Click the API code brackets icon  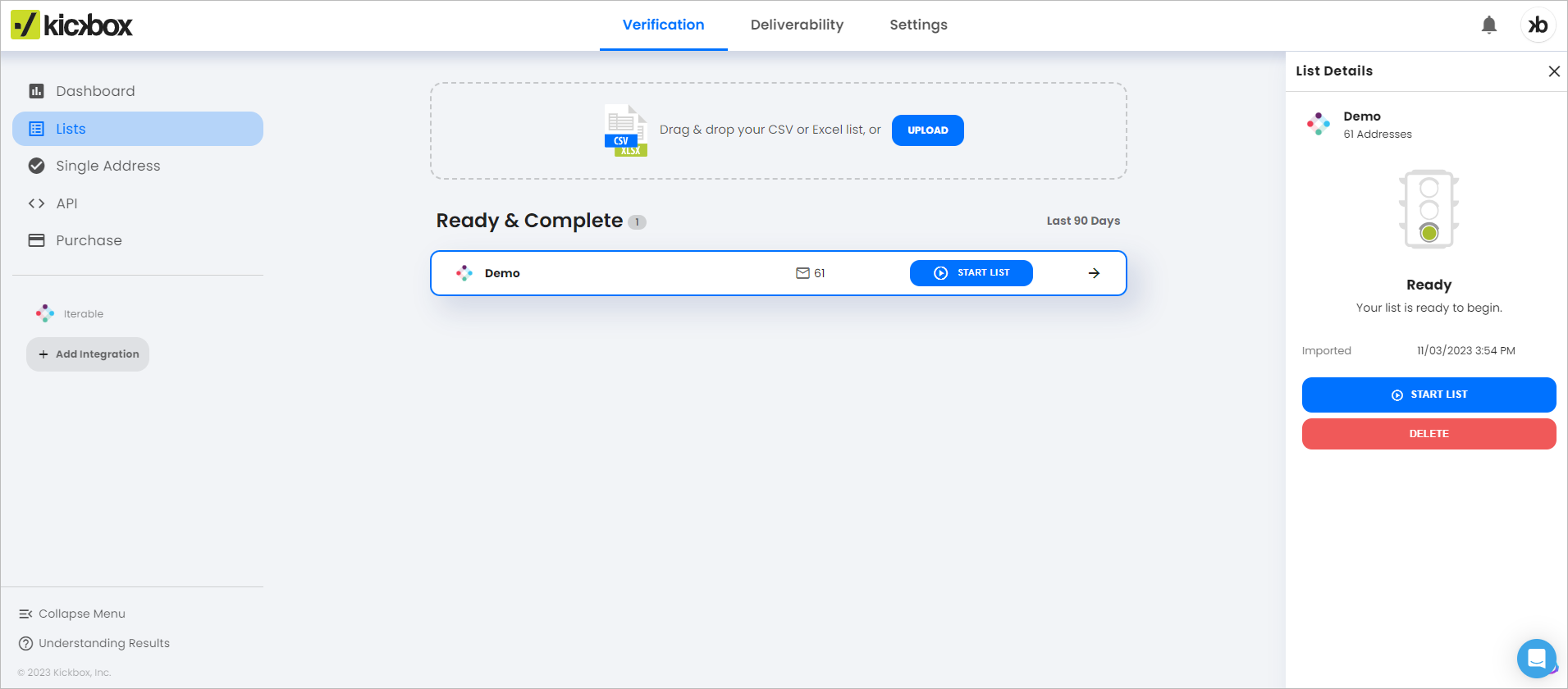36,203
